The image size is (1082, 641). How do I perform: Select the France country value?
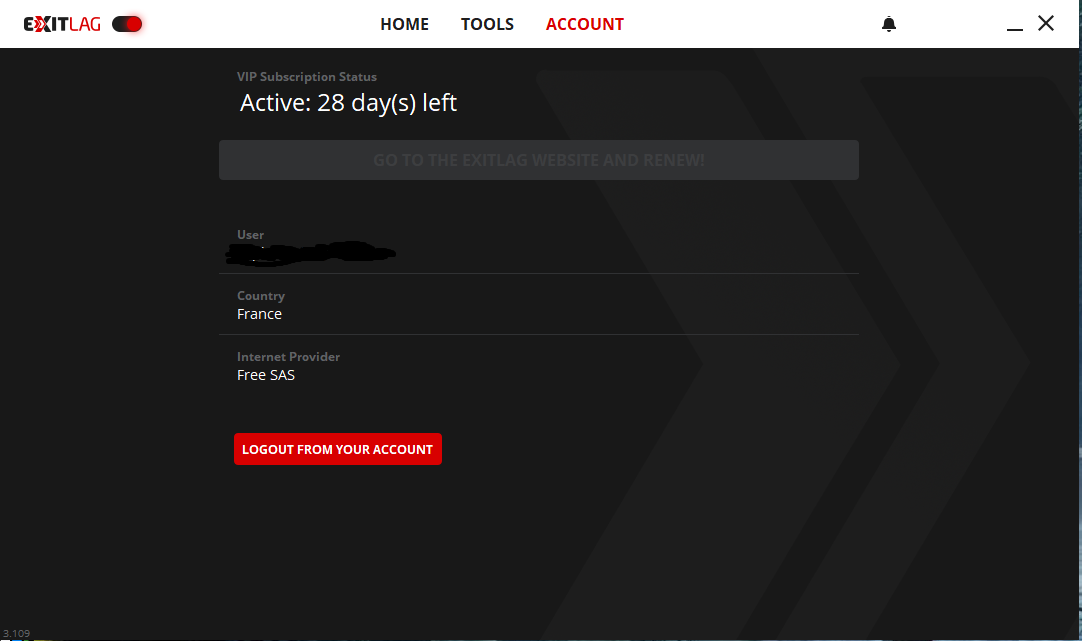[x=259, y=314]
